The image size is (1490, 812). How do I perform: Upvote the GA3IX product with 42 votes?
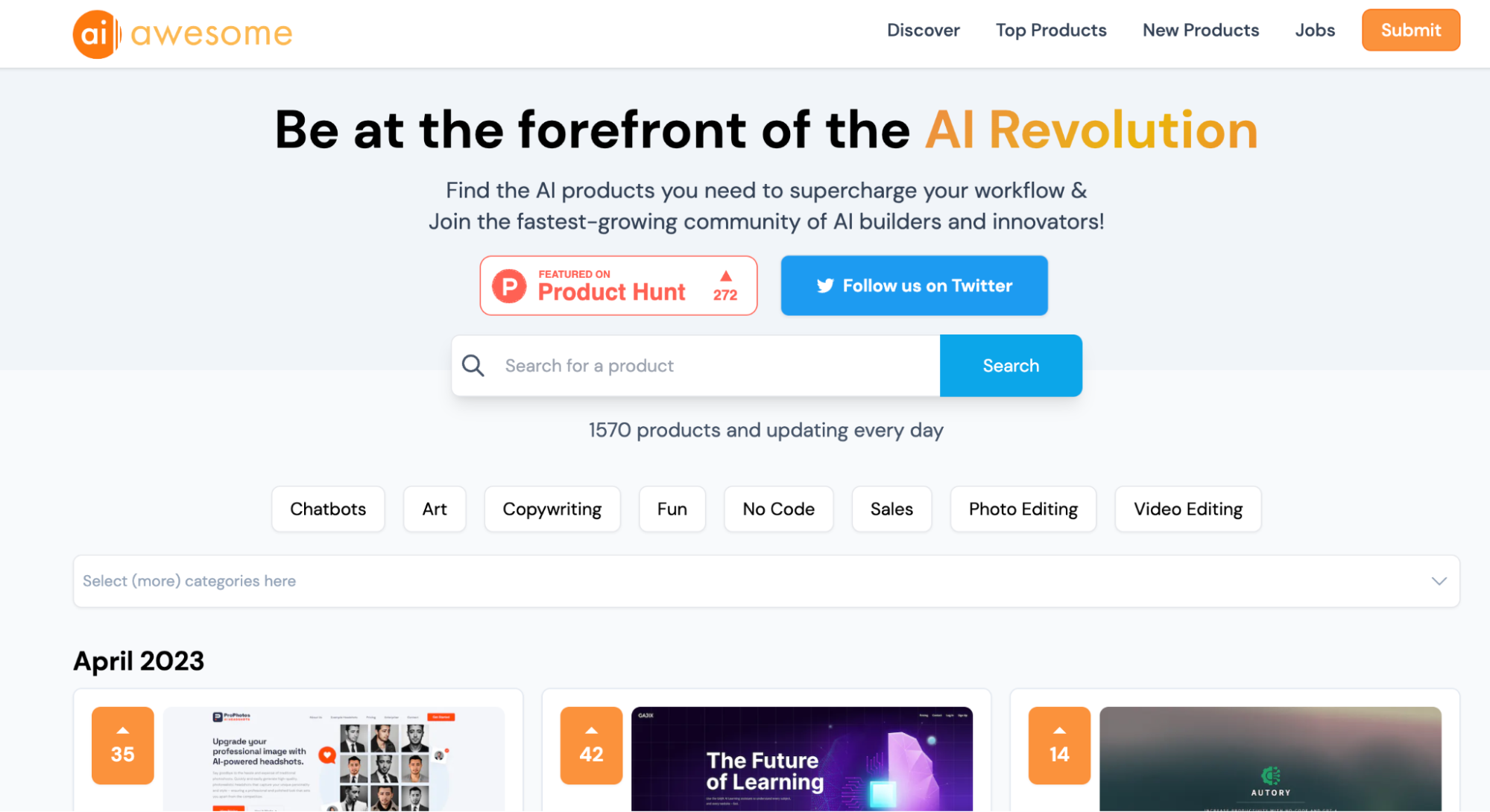[x=590, y=745]
